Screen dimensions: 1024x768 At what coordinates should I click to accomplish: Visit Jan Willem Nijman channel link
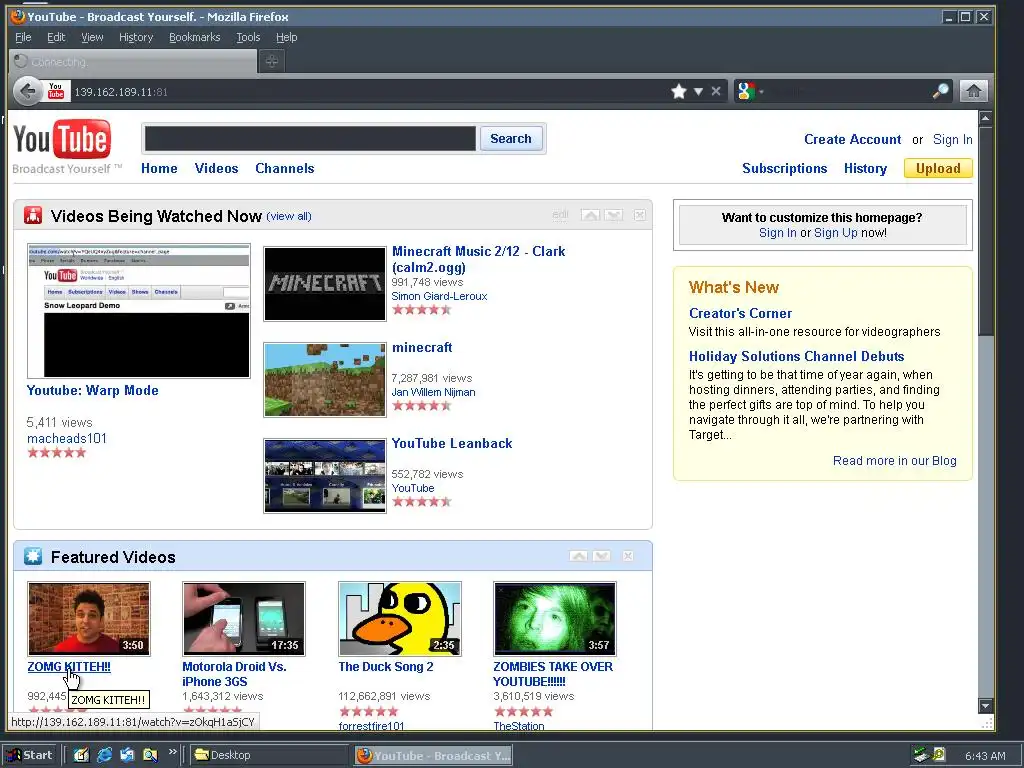point(434,392)
